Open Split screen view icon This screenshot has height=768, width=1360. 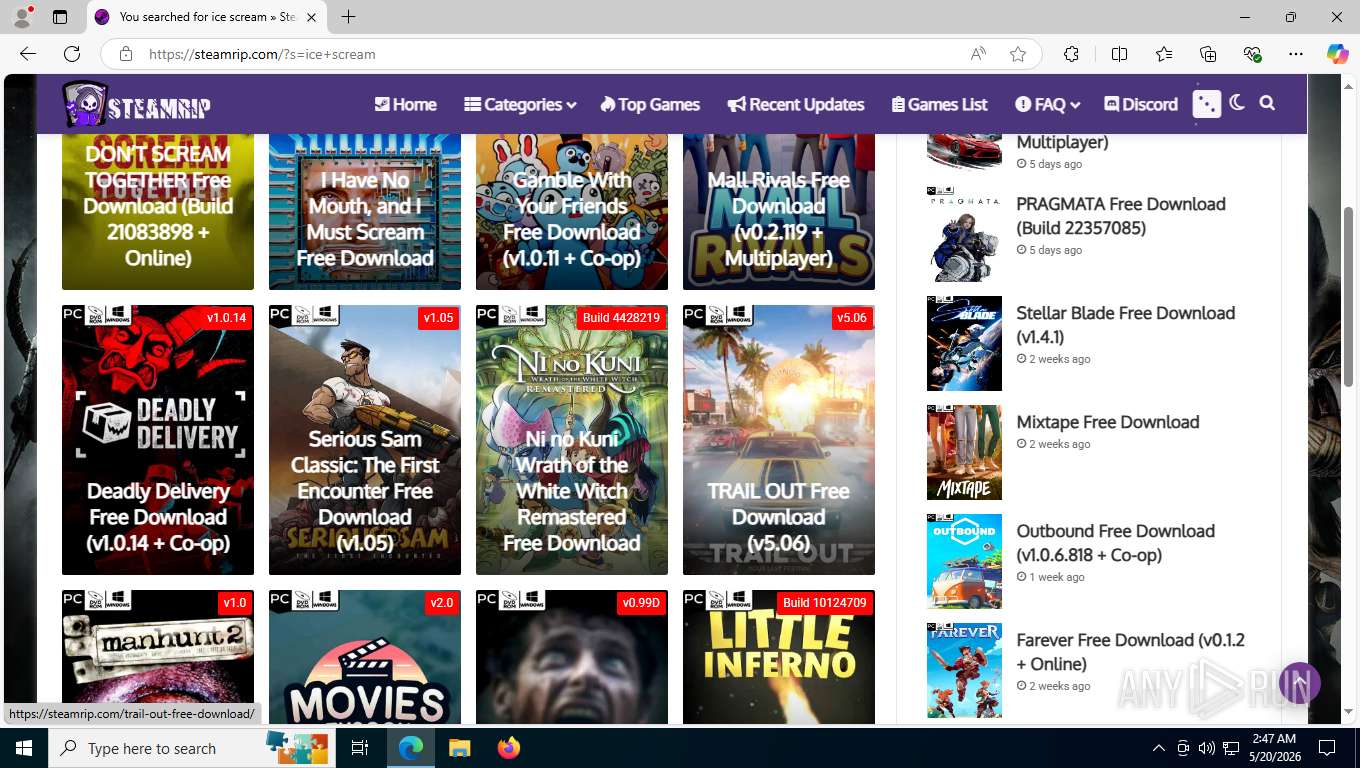[x=1119, y=54]
